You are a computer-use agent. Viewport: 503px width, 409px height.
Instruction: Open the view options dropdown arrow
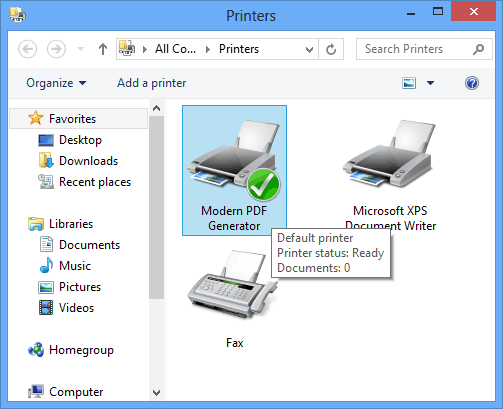[430, 83]
